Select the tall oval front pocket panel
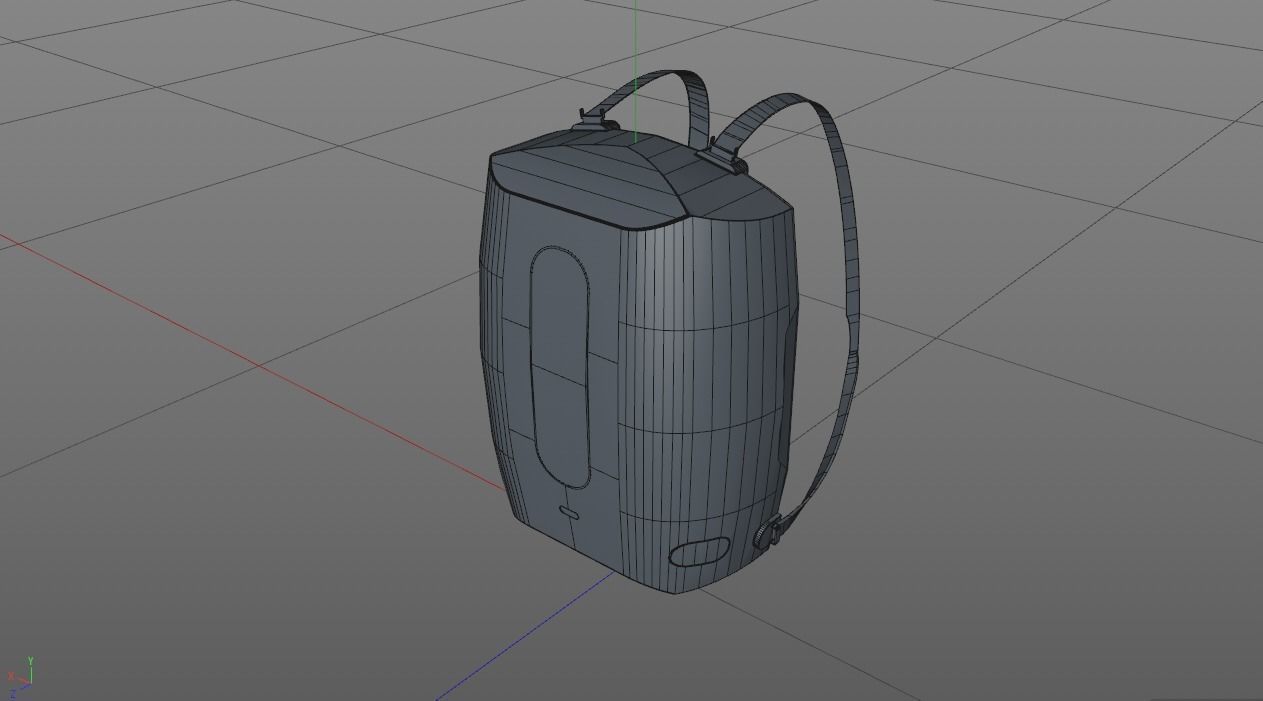Image resolution: width=1263 pixels, height=701 pixels. pyautogui.click(x=560, y=367)
